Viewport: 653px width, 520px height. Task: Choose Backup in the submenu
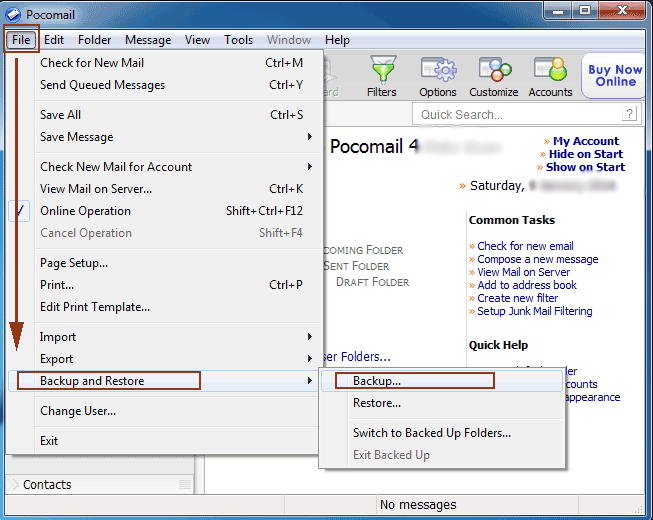442,381
